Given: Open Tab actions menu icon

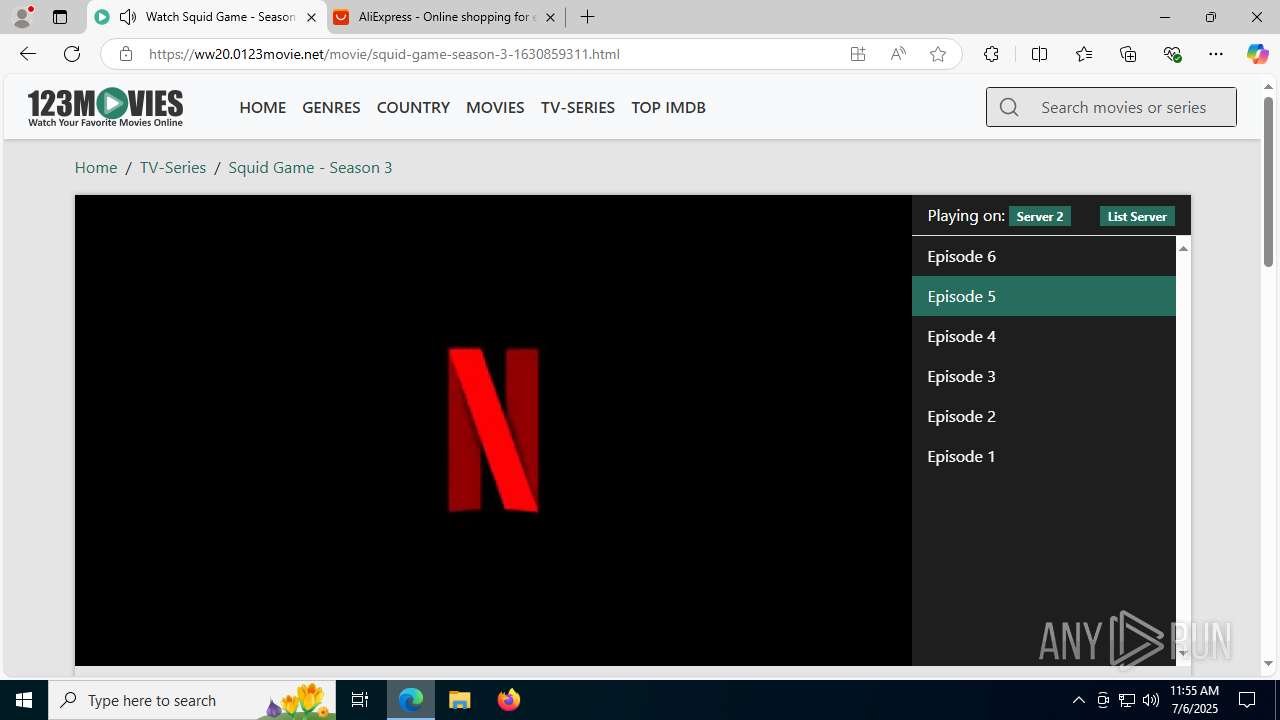Looking at the screenshot, I should pos(60,17).
